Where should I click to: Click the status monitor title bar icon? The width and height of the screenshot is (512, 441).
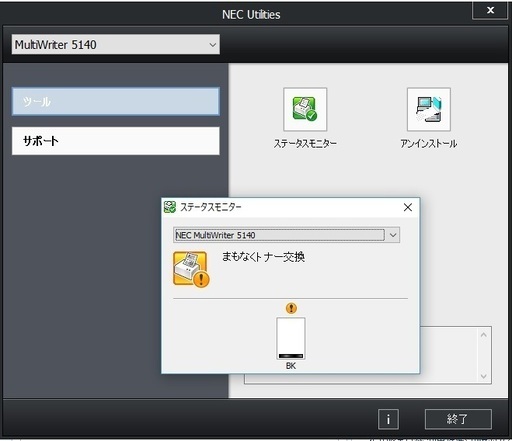click(x=170, y=207)
